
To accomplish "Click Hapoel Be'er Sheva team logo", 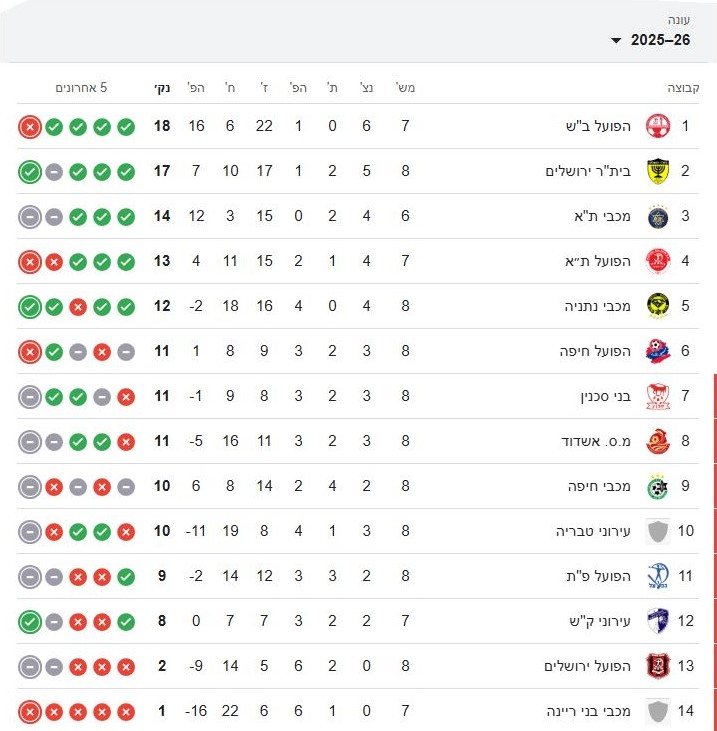I will point(657,126).
